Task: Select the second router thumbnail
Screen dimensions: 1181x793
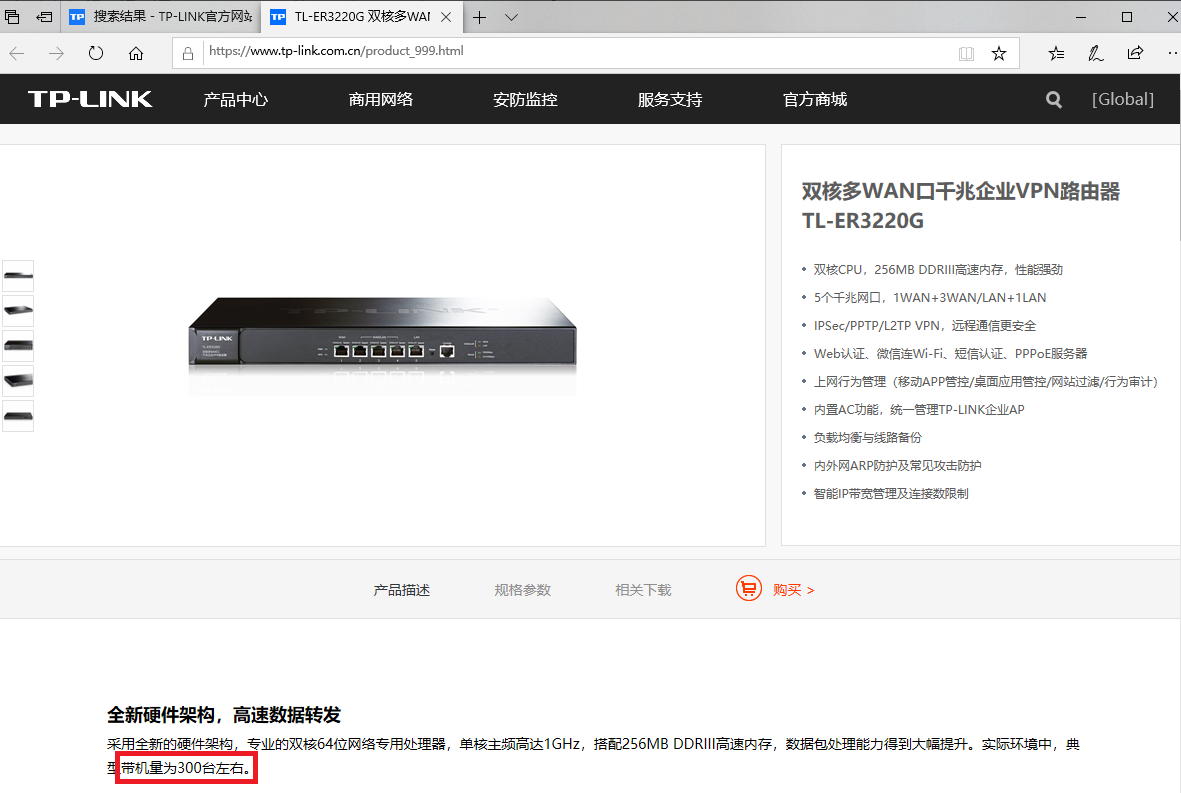Action: pyautogui.click(x=18, y=310)
